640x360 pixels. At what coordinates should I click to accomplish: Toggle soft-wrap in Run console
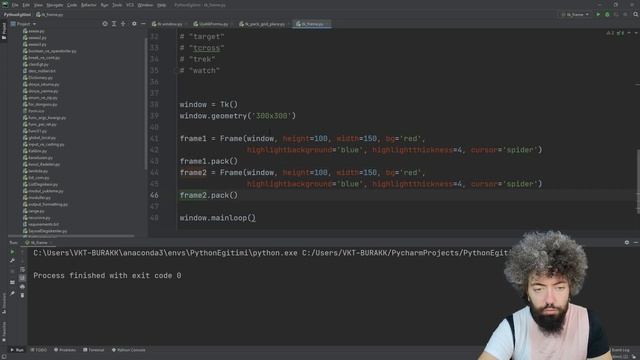(x=22, y=269)
